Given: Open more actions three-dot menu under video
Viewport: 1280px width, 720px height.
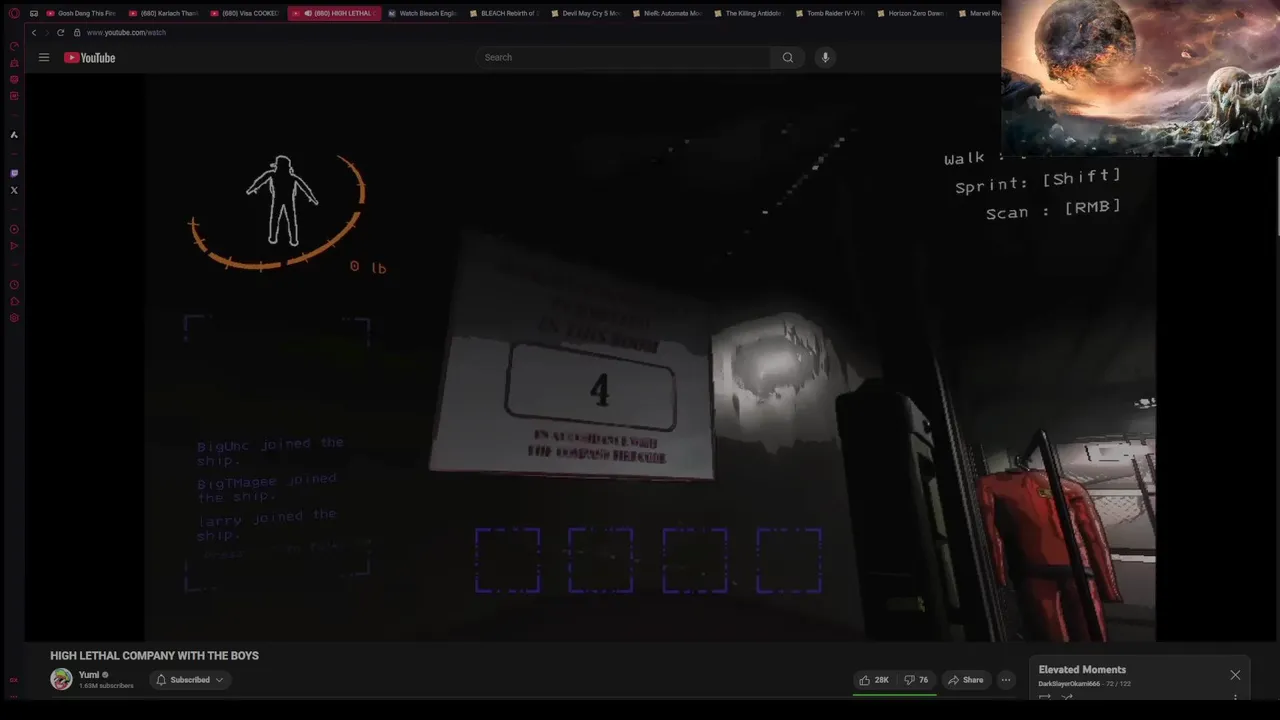Looking at the screenshot, I should pos(1006,680).
